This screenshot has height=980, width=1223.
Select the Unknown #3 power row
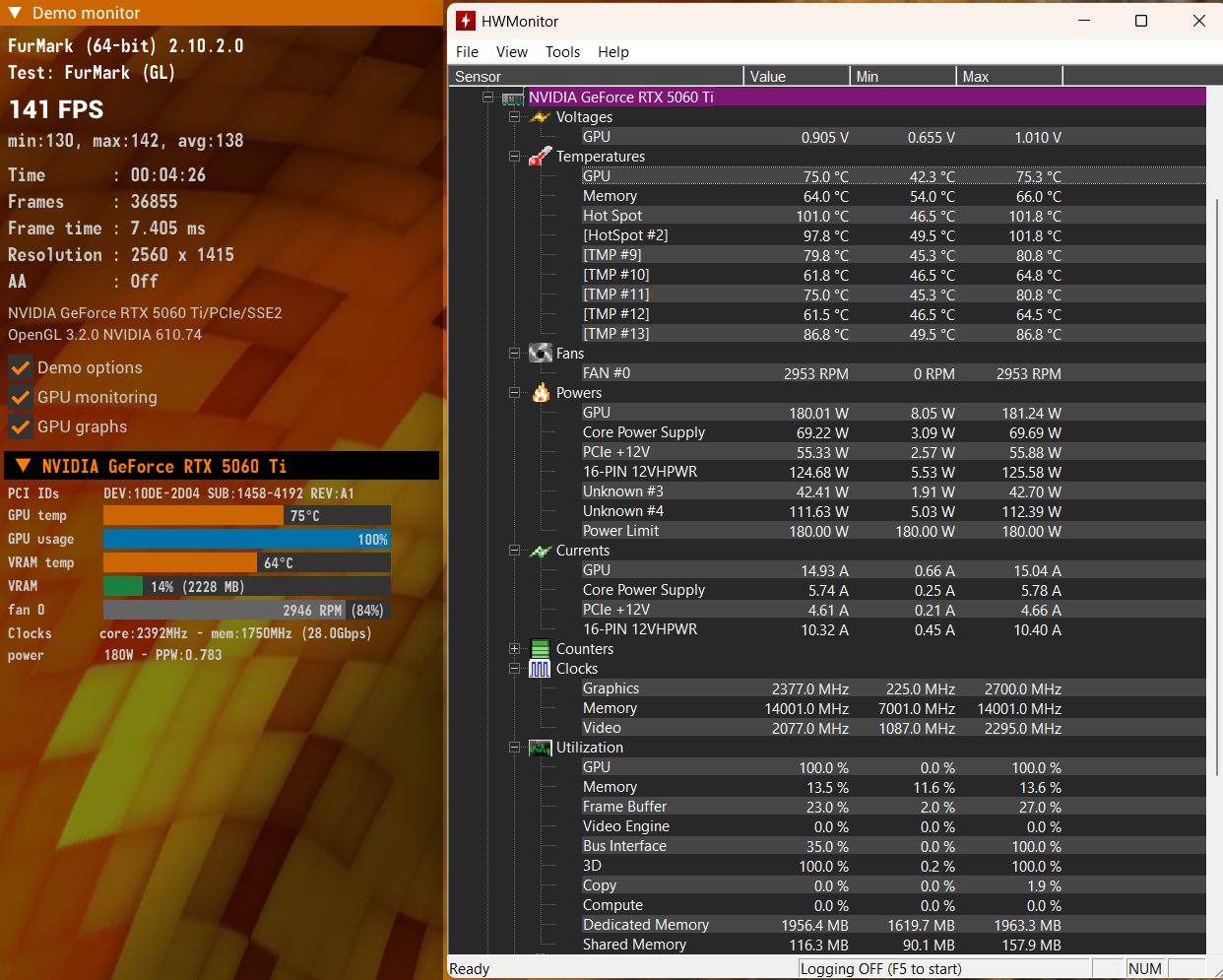pyautogui.click(x=893, y=491)
